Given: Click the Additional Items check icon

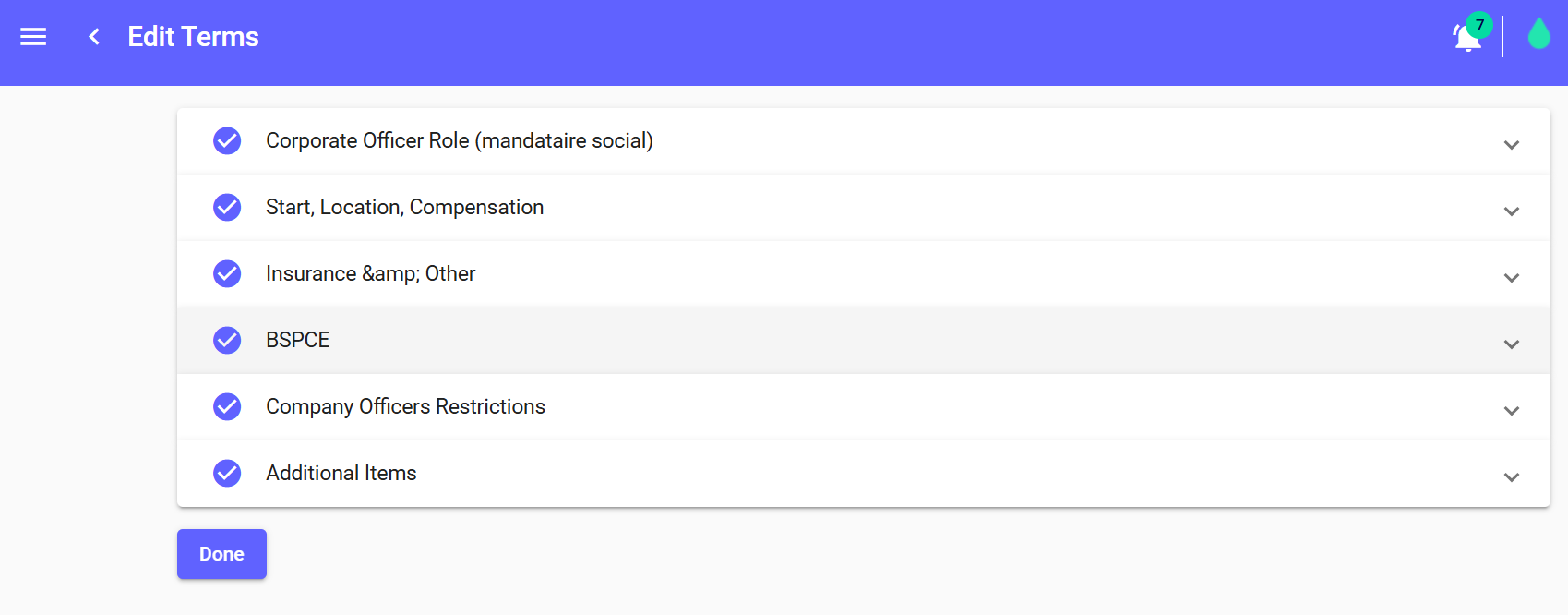Looking at the screenshot, I should [227, 473].
